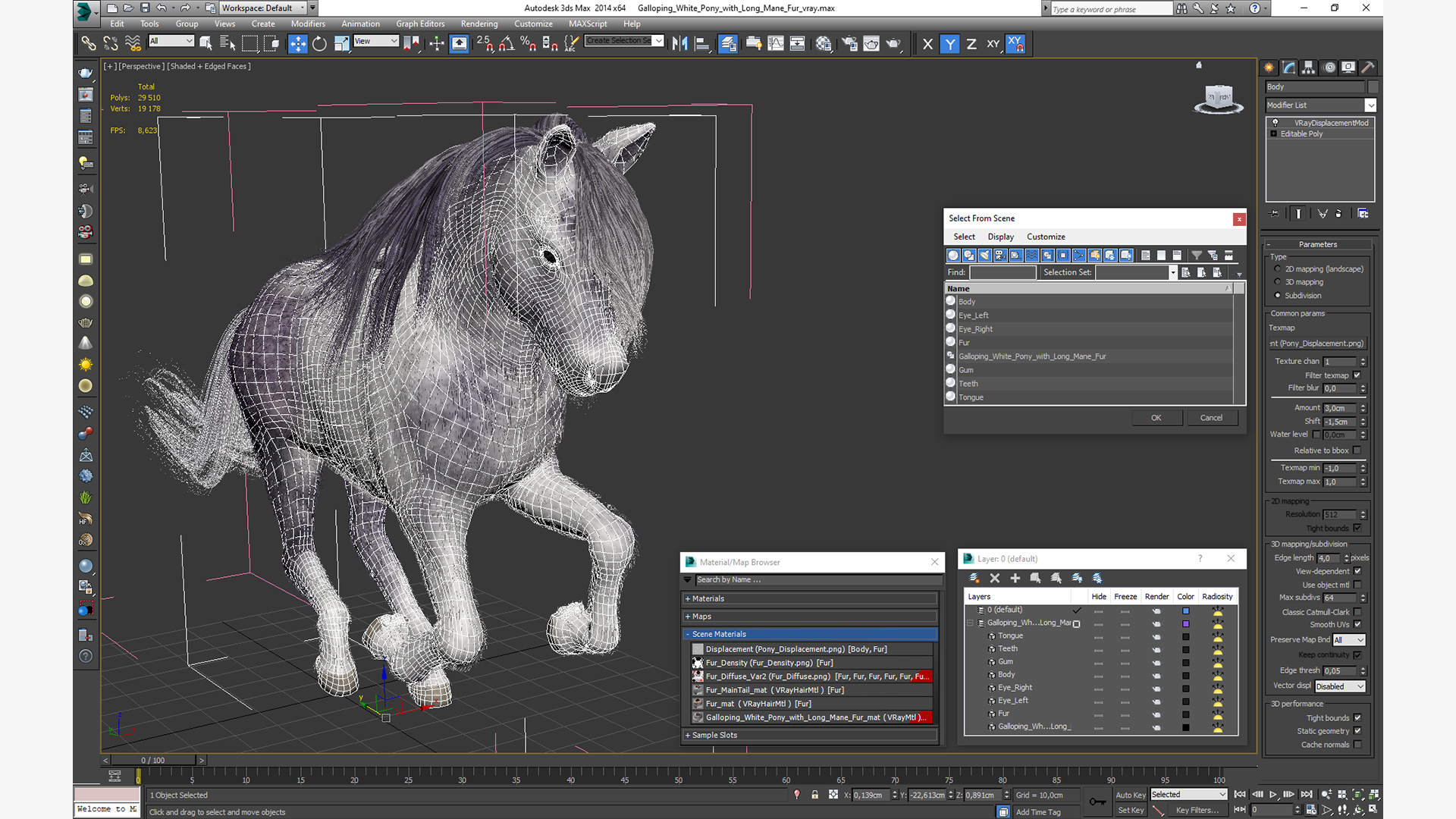Click the Set Key button

pyautogui.click(x=1130, y=810)
